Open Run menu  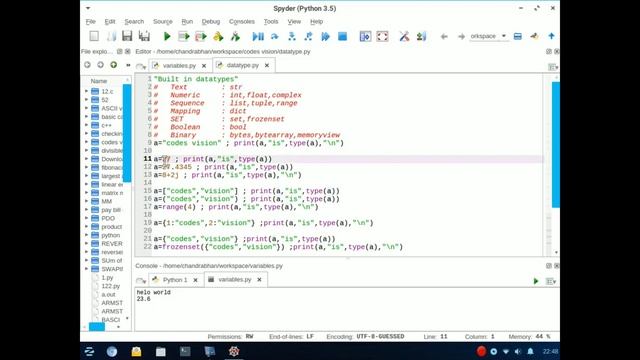(x=187, y=22)
